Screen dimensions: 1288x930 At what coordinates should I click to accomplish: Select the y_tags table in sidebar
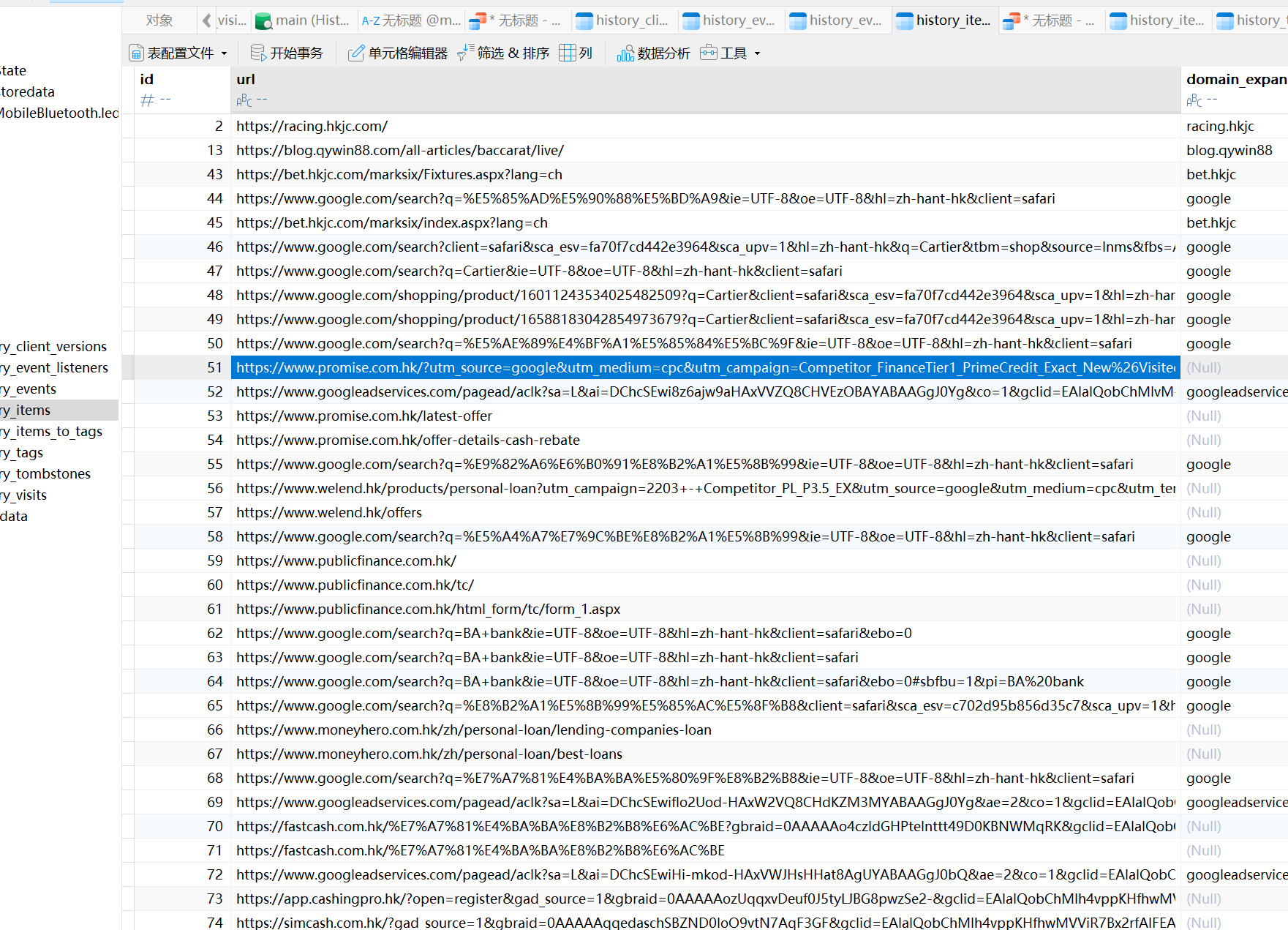coord(23,452)
